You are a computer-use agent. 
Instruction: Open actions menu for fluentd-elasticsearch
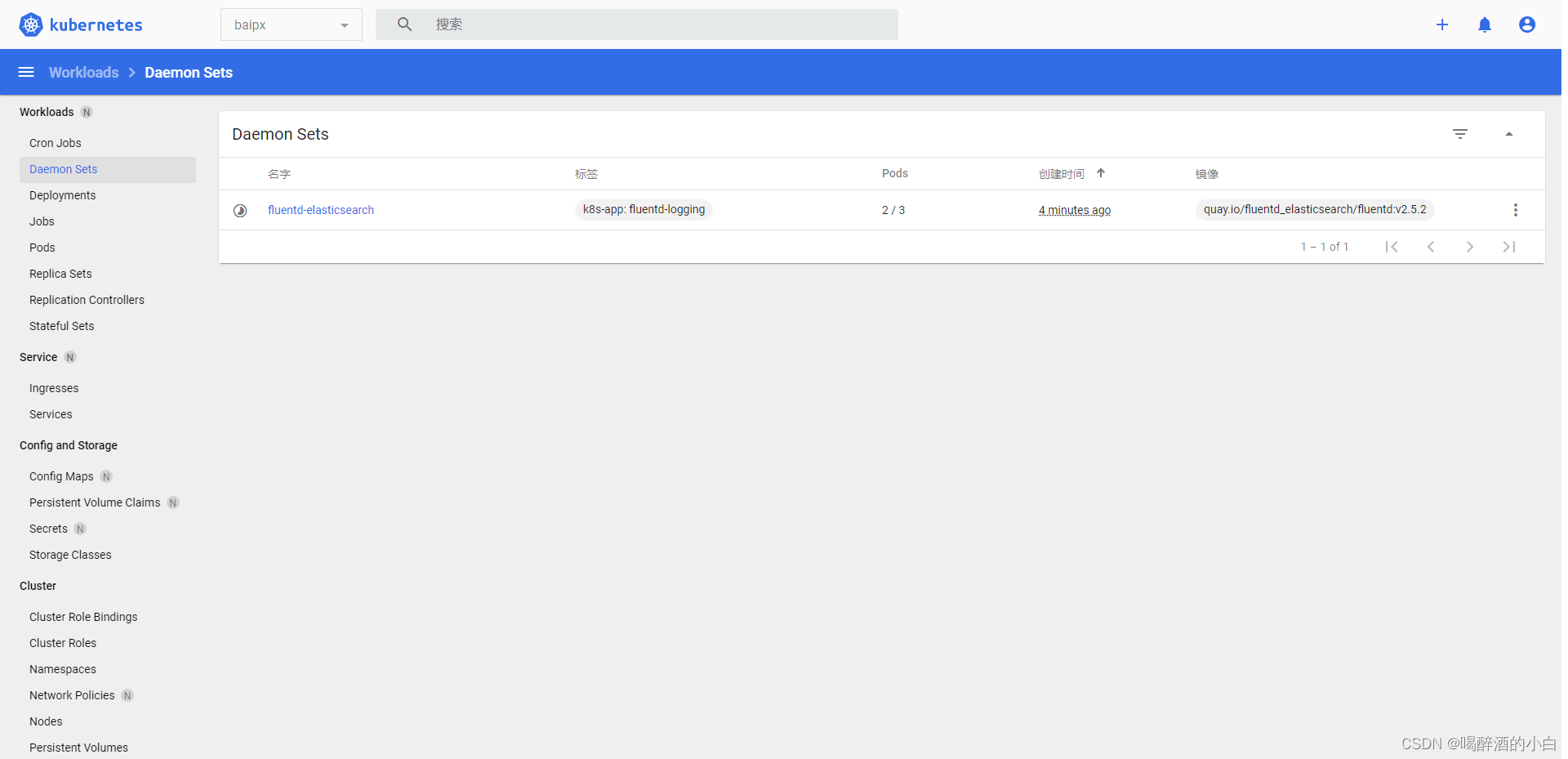[x=1516, y=210]
